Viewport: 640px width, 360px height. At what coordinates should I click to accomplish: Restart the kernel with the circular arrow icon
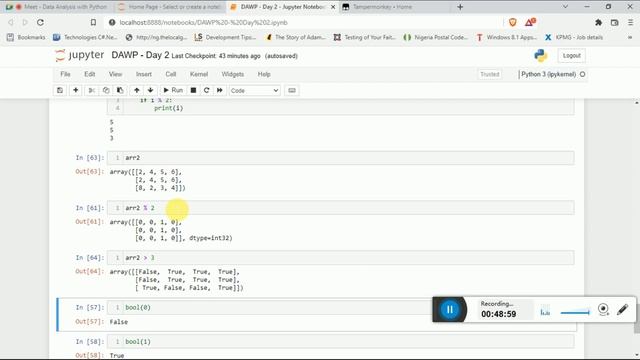point(207,90)
